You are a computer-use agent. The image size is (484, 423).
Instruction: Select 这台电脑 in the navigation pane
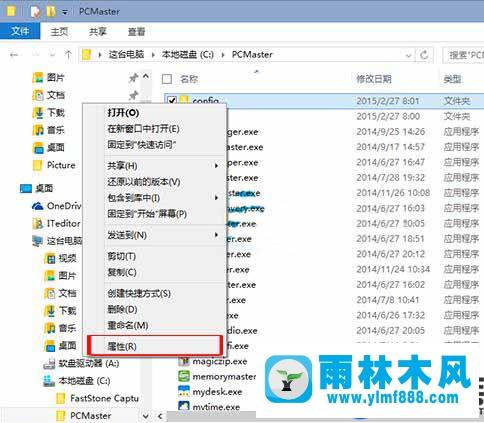pos(57,241)
